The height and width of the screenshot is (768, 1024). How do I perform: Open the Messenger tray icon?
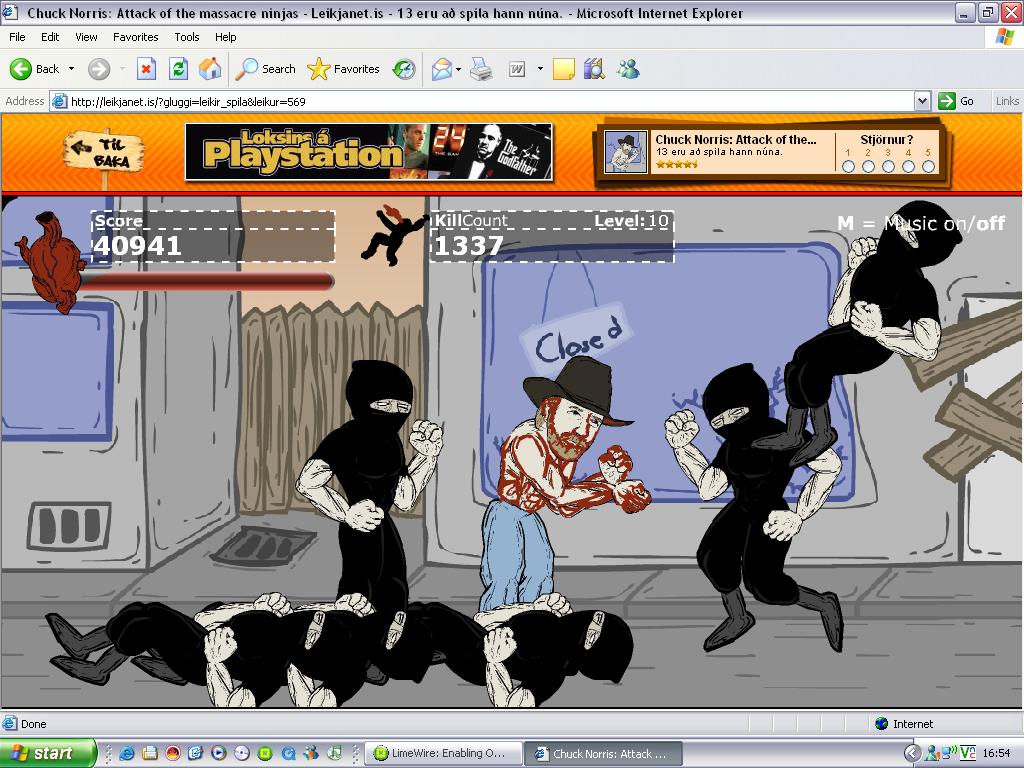tap(932, 753)
